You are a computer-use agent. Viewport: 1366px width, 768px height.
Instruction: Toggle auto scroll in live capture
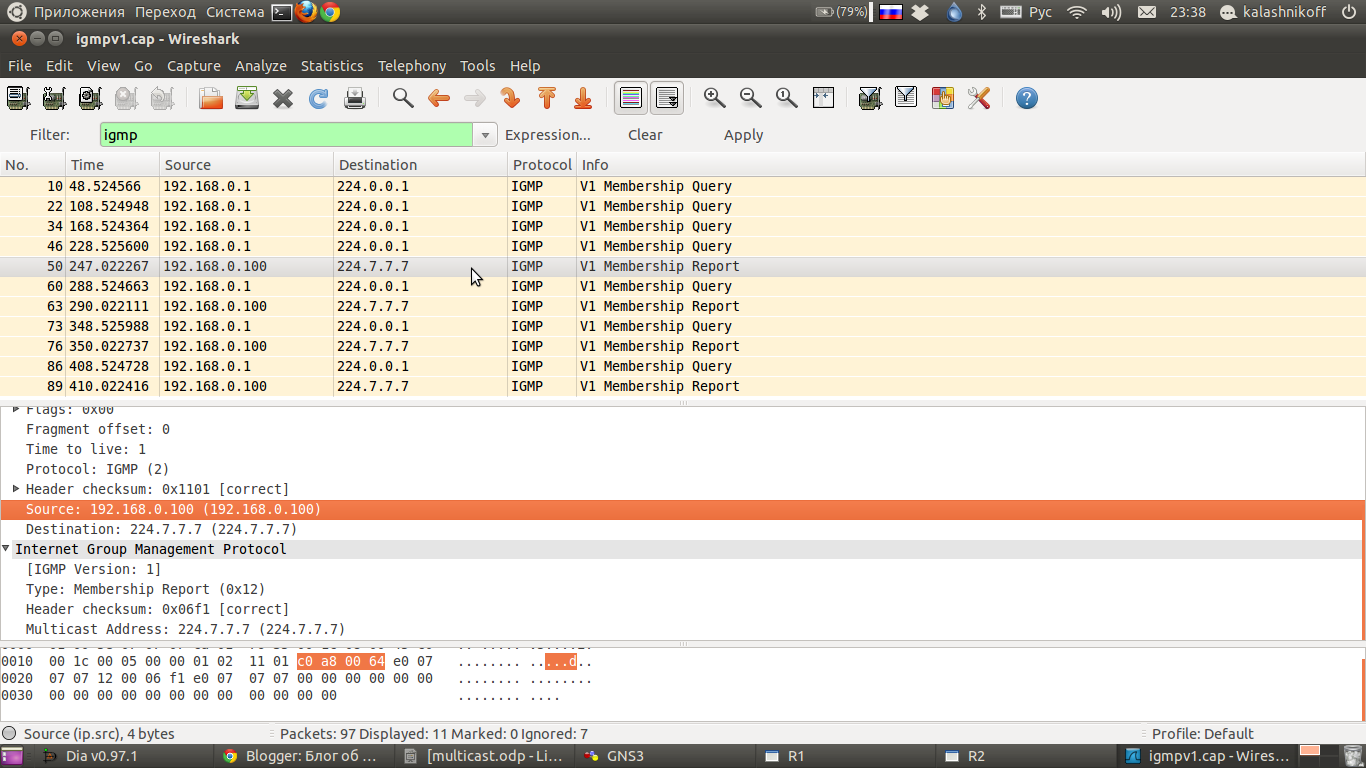coord(667,98)
